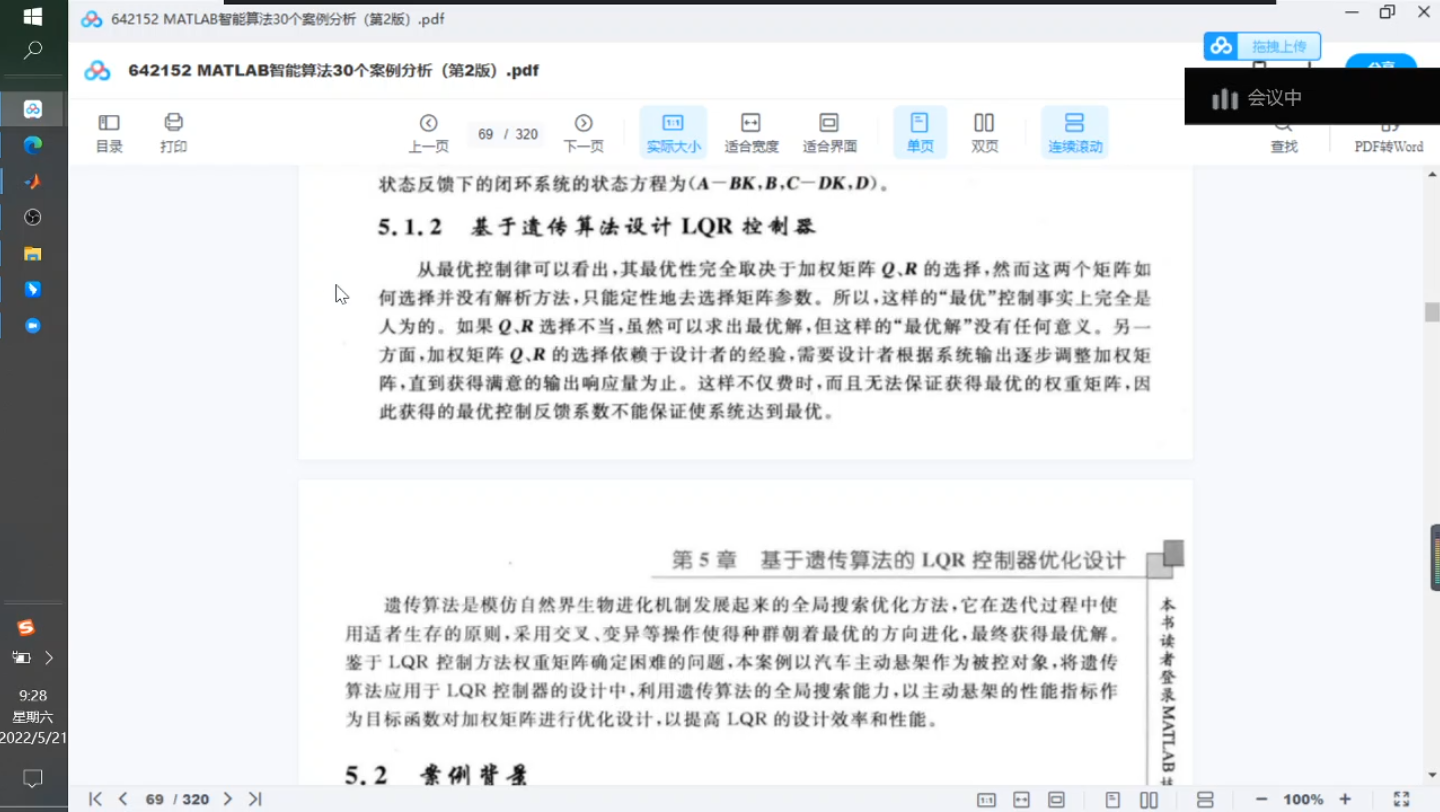The width and height of the screenshot is (1440, 812).
Task: Click the title bar file name text
Action: click(x=278, y=19)
